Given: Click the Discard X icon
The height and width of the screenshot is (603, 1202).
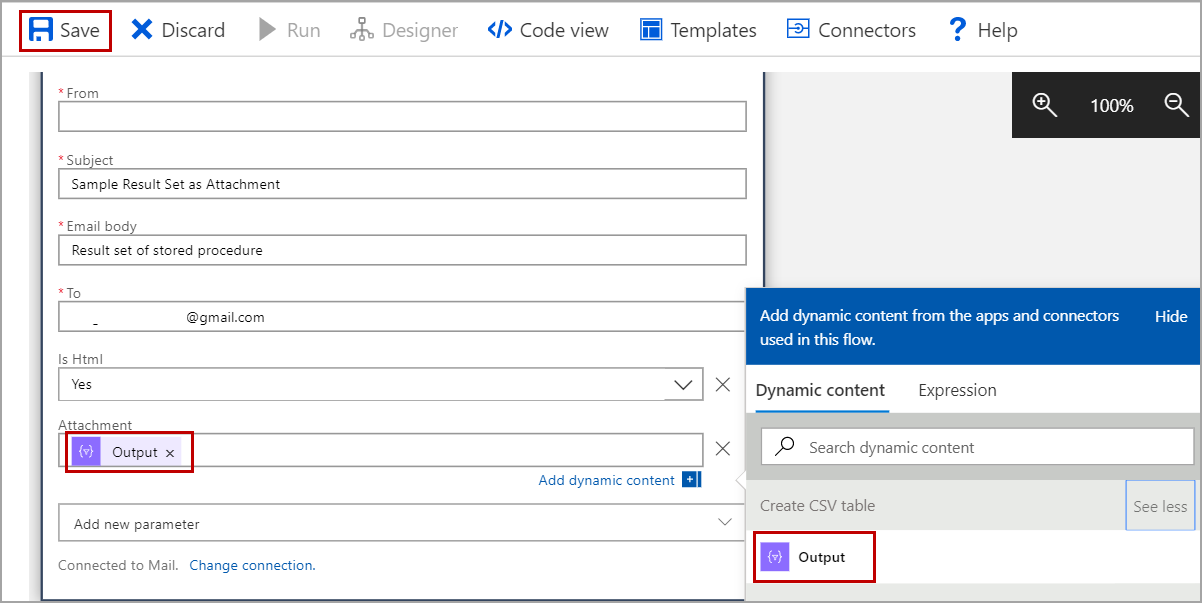Looking at the screenshot, I should [x=142, y=30].
